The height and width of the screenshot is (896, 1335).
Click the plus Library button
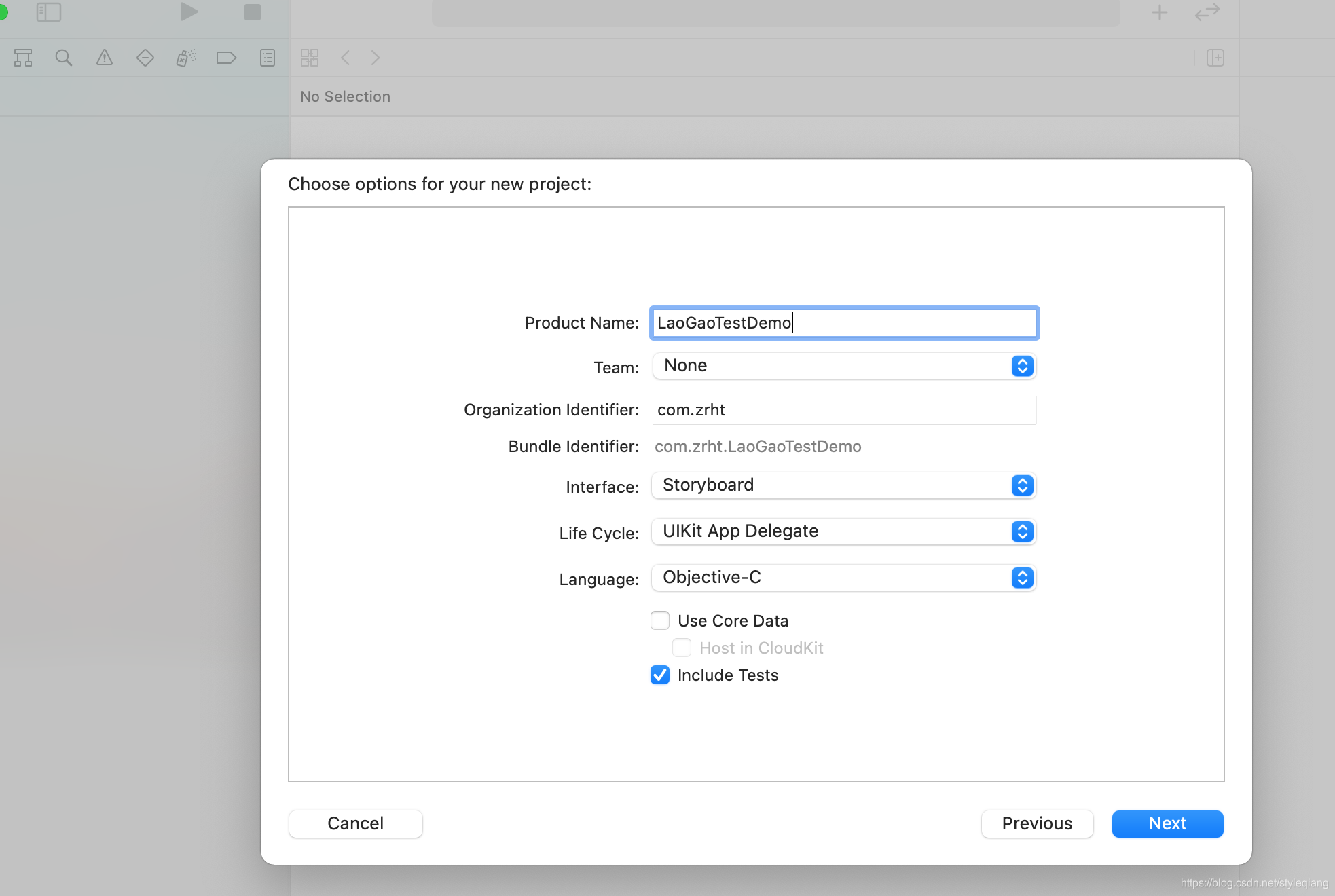[1160, 12]
